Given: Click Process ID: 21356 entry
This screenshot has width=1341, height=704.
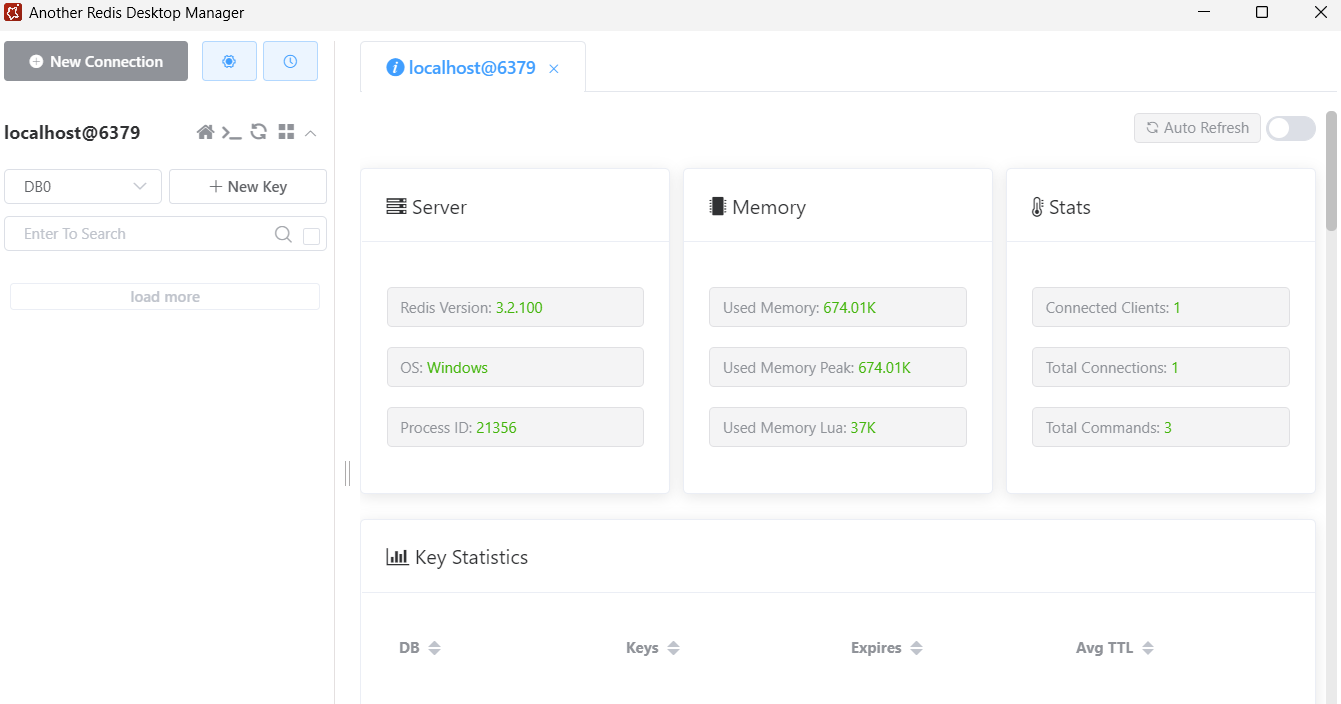Looking at the screenshot, I should tap(515, 427).
